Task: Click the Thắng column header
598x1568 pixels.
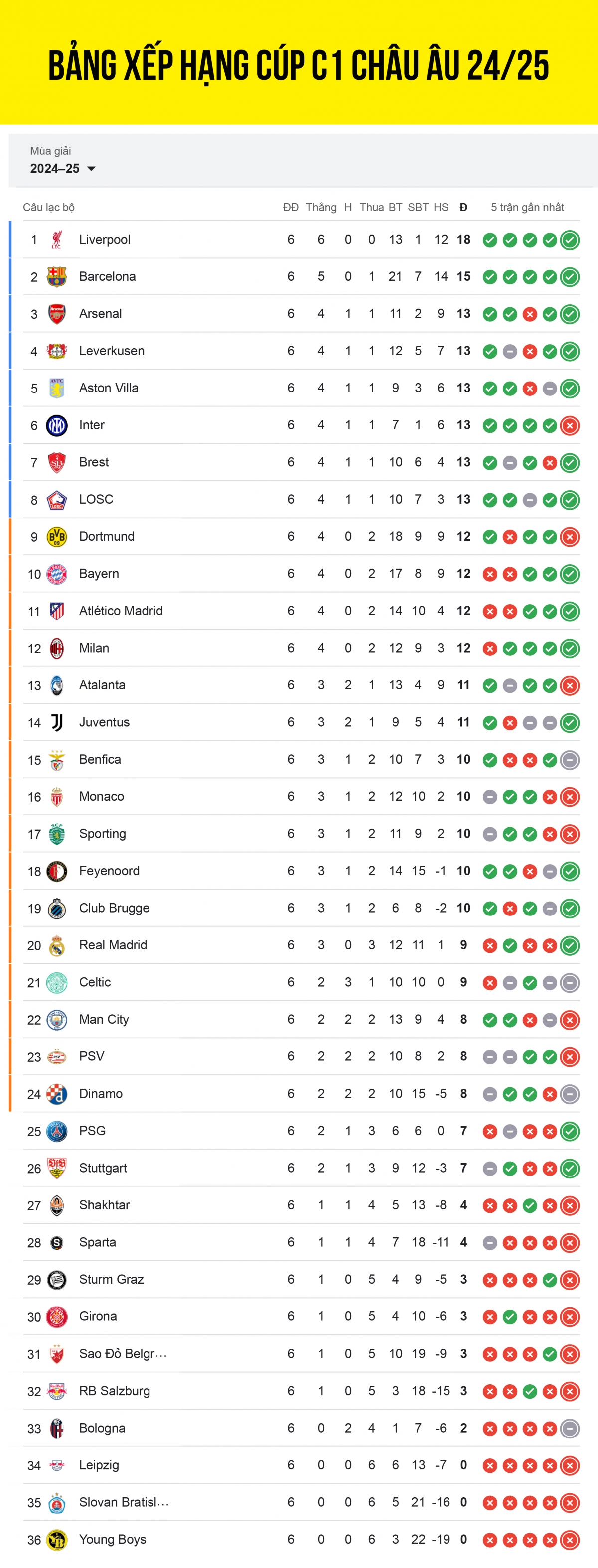Action: (321, 208)
